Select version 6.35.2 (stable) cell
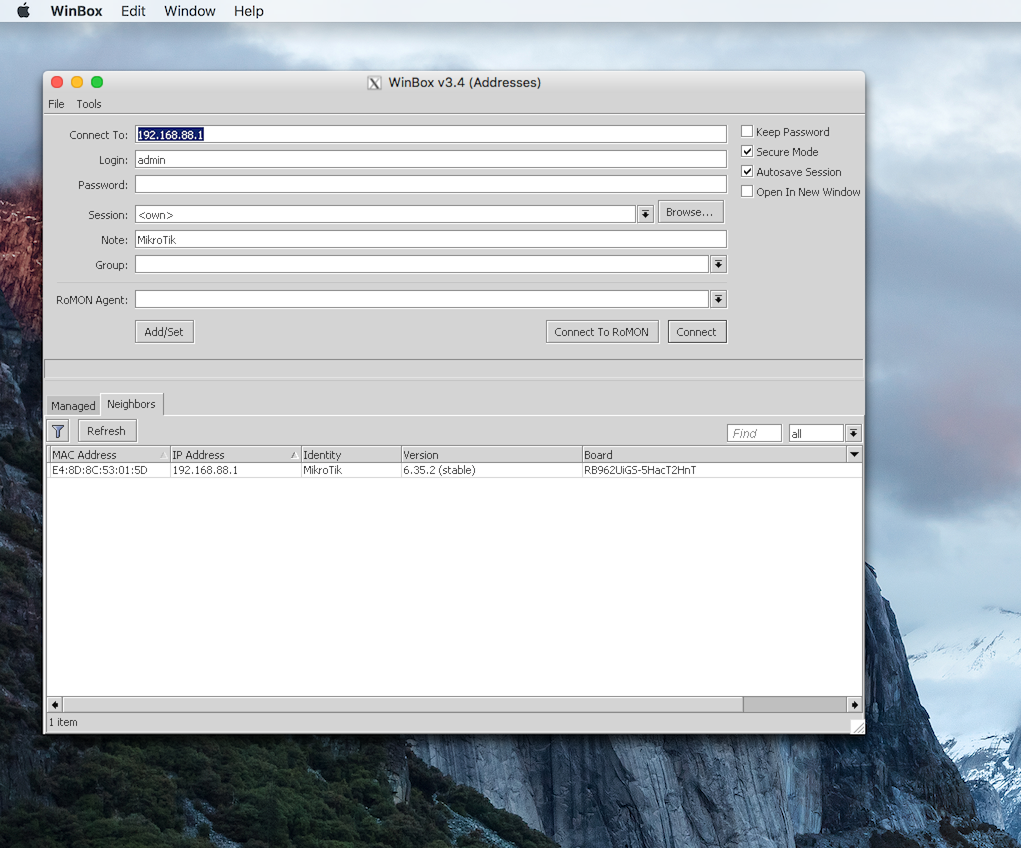This screenshot has width=1021, height=848. coord(492,470)
